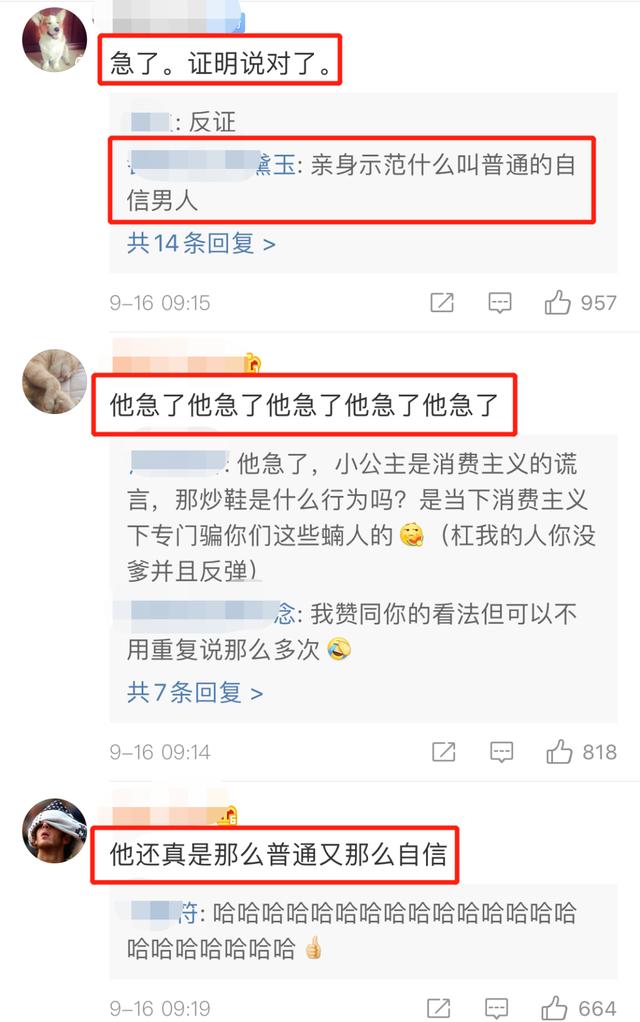
Task: Open the reply bubble on the 957-likes comment
Action: click(x=500, y=302)
